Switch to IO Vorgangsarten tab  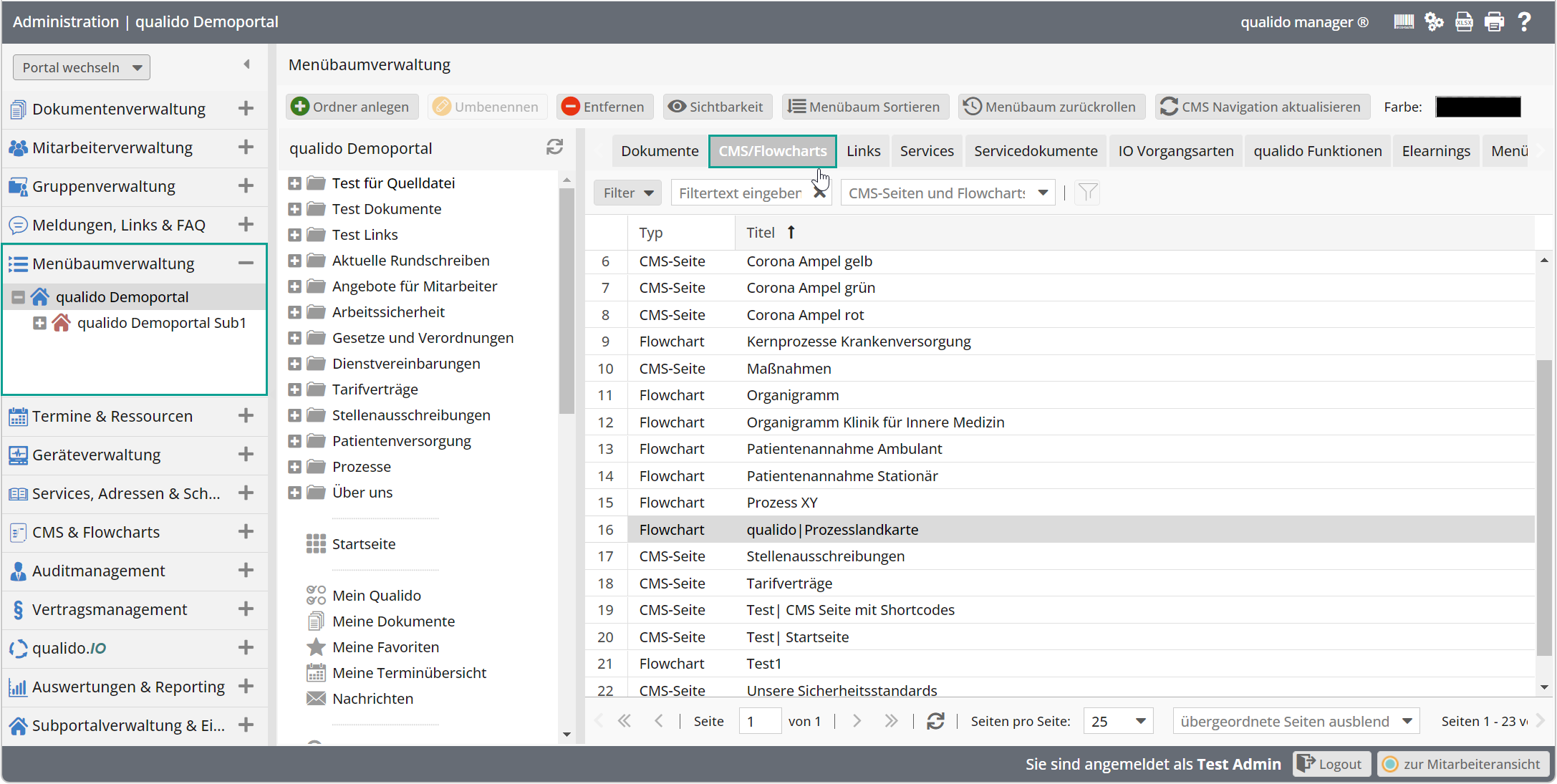(1176, 151)
